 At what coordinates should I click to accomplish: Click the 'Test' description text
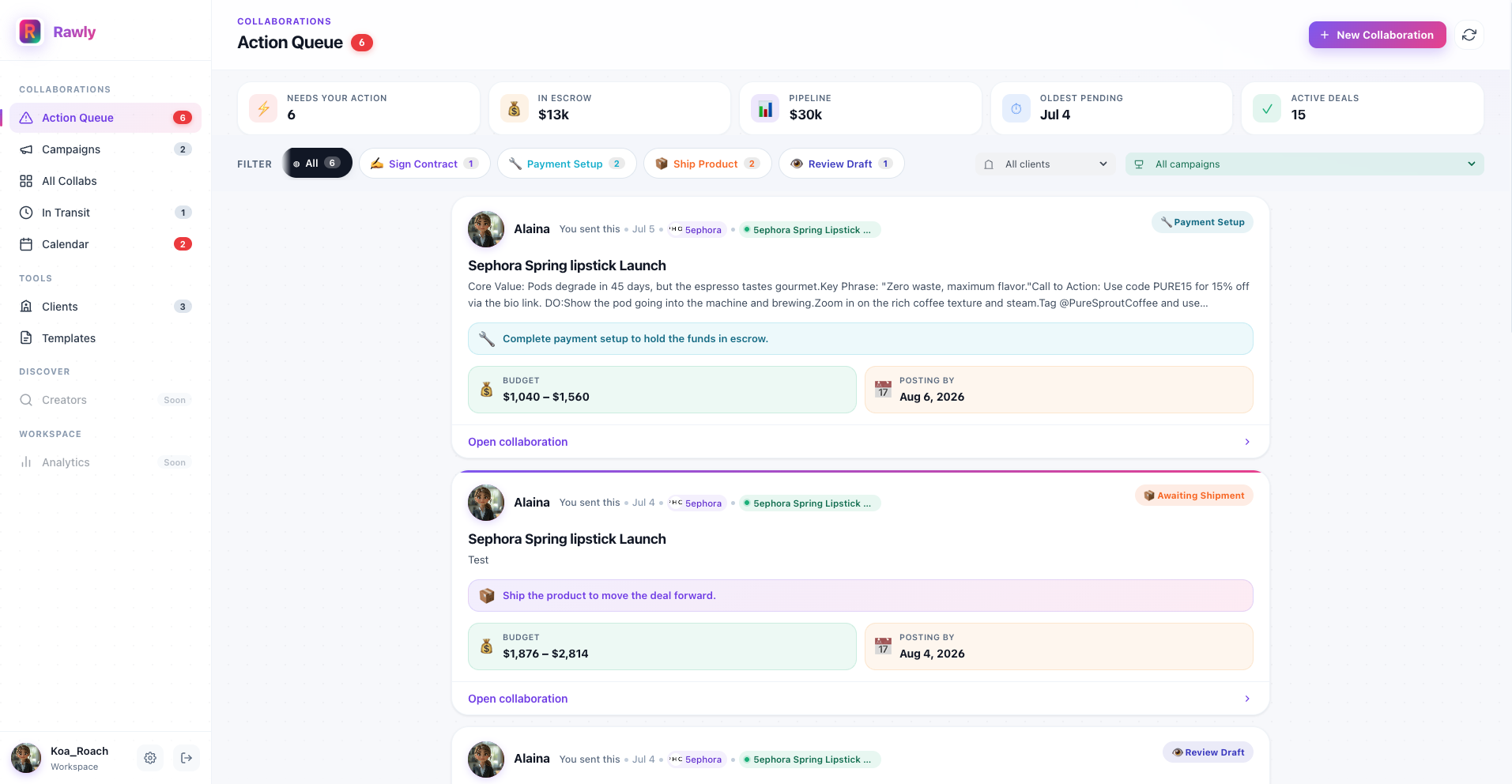[478, 560]
